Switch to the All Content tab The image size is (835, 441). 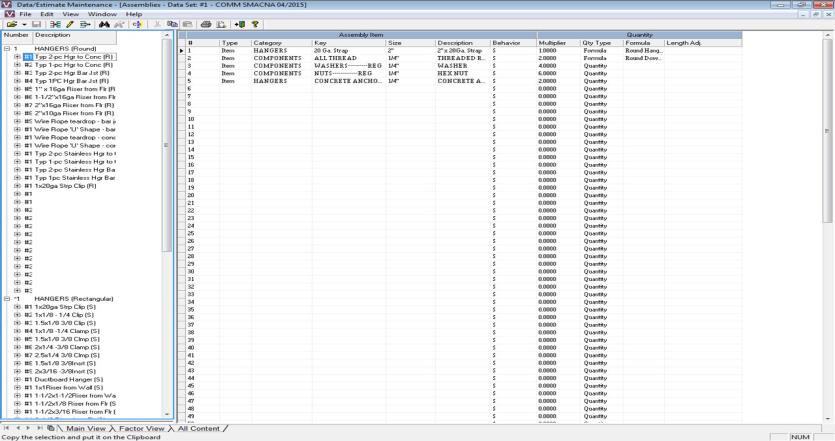tap(198, 428)
